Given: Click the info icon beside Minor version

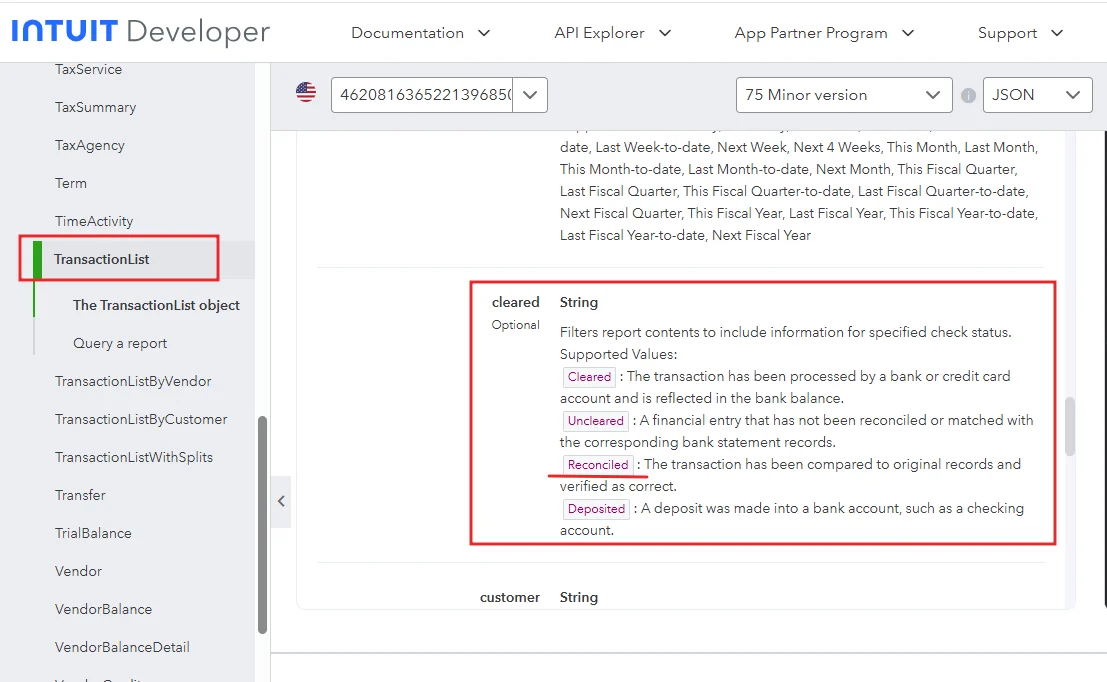Looking at the screenshot, I should click(968, 96).
